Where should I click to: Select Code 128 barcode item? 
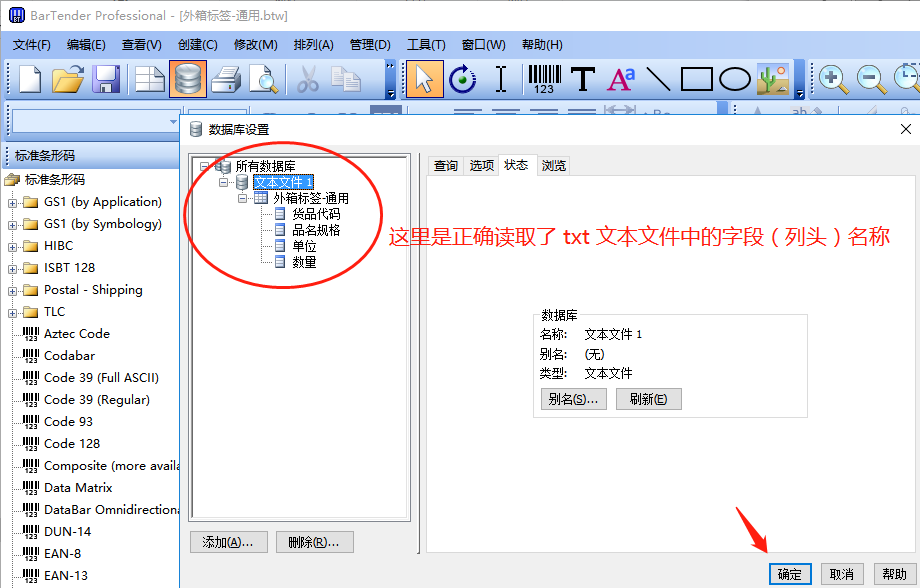point(72,444)
